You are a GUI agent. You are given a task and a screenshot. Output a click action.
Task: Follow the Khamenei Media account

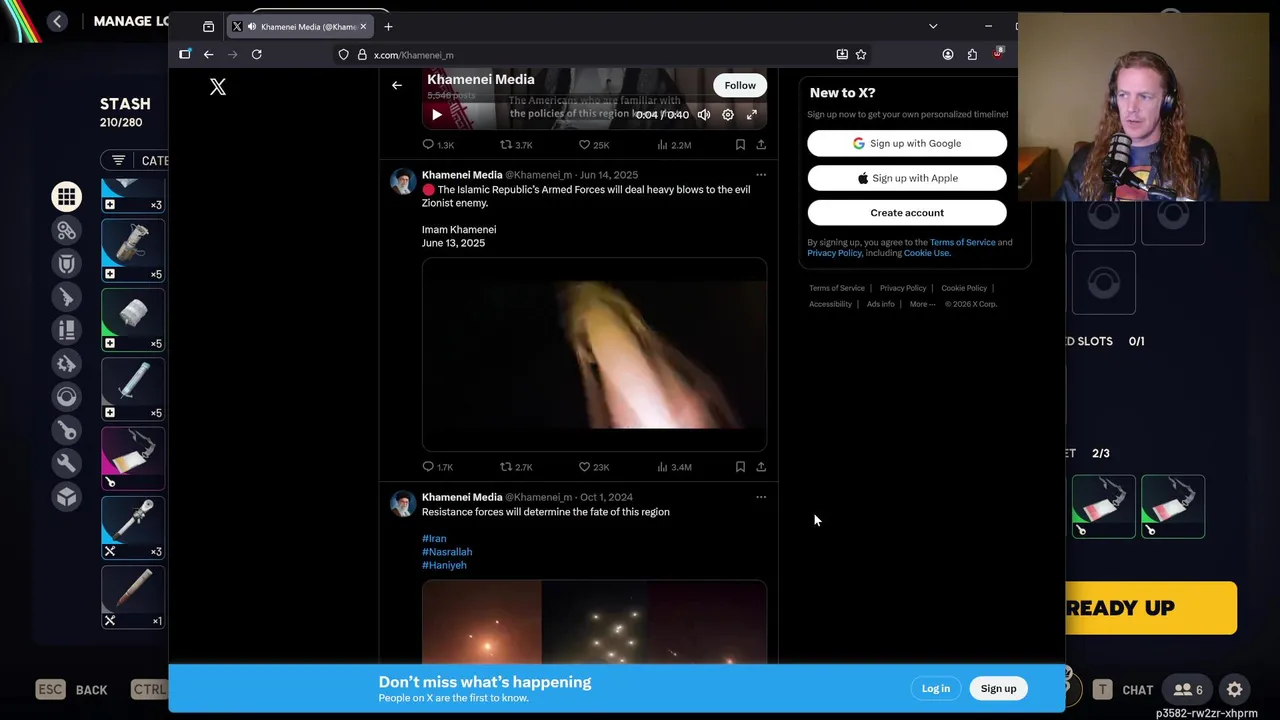740,85
